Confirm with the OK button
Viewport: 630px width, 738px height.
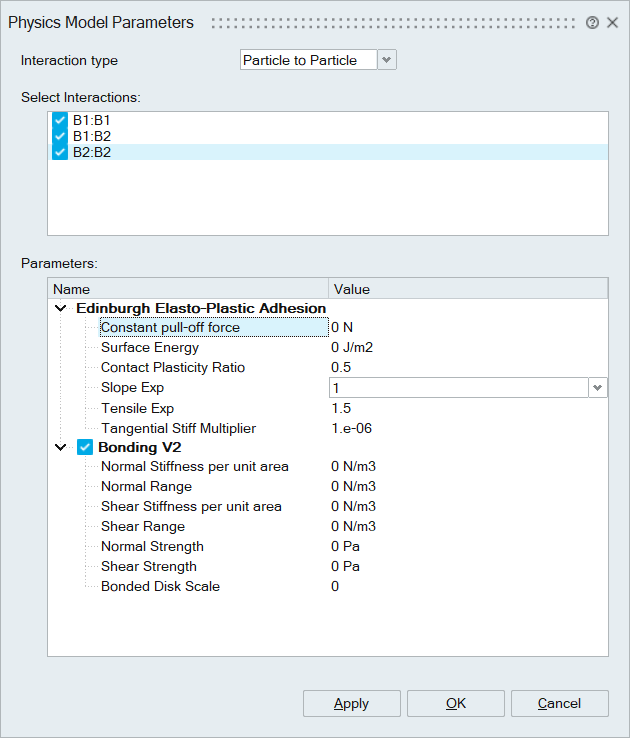(x=456, y=703)
